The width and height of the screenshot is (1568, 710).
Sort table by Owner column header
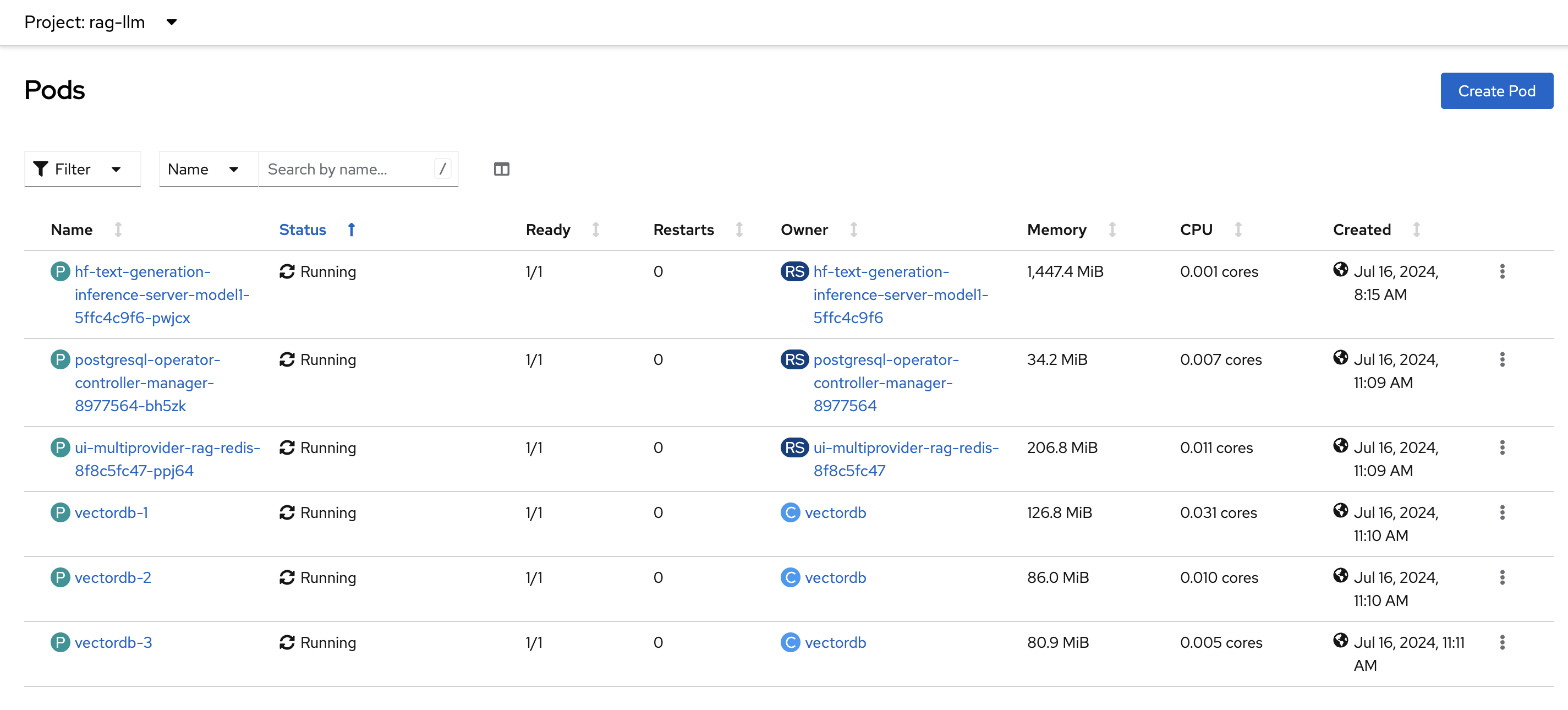pos(804,230)
